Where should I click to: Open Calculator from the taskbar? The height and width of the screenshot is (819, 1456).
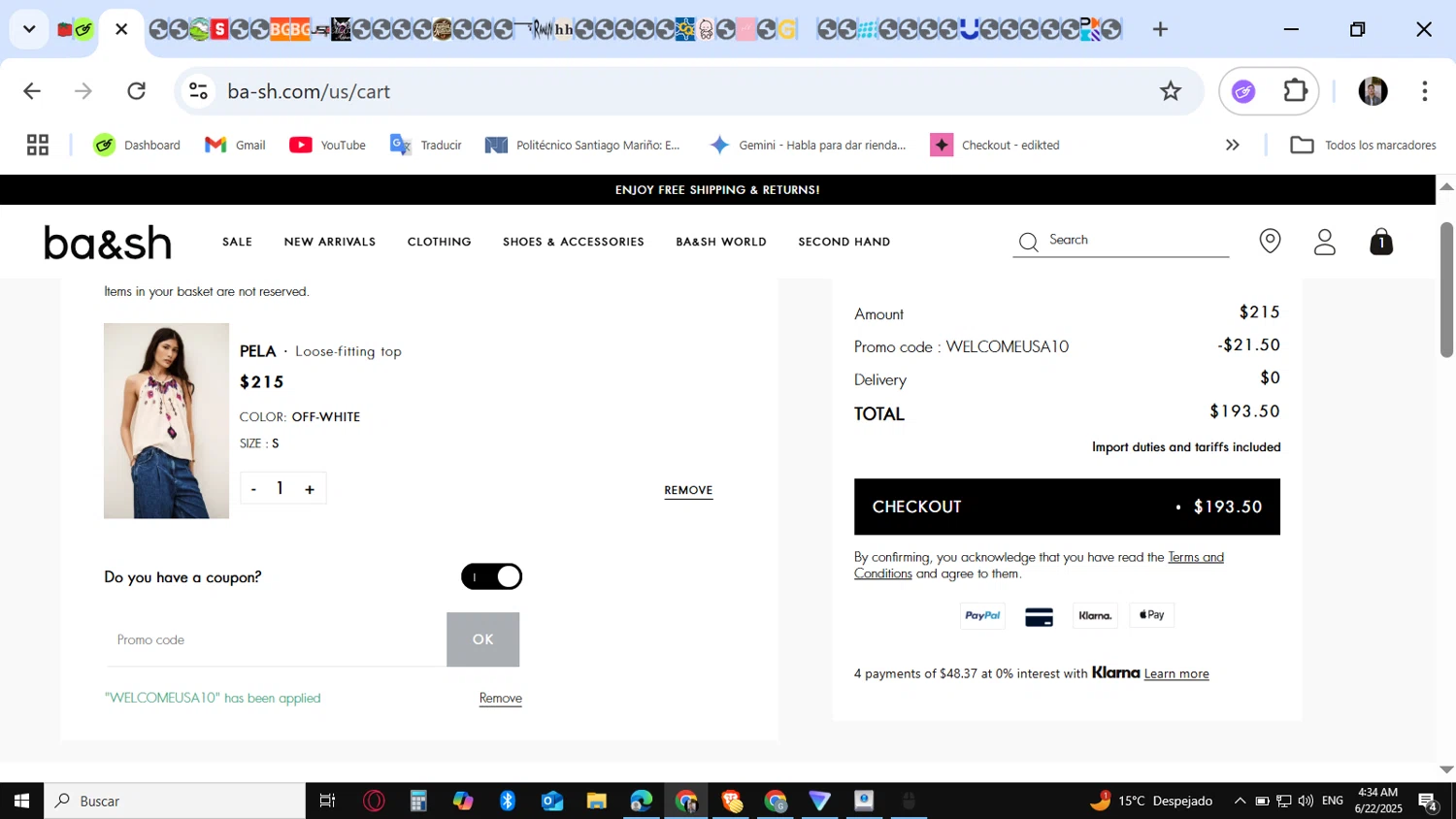pos(418,801)
